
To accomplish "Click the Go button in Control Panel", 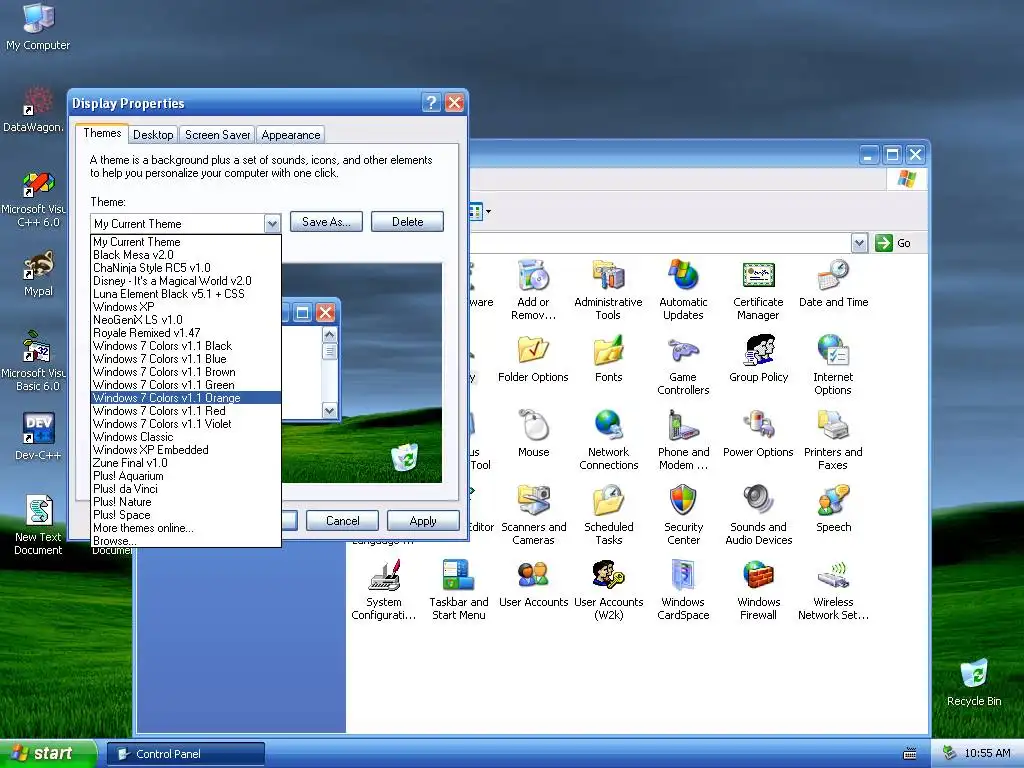I will tap(893, 243).
